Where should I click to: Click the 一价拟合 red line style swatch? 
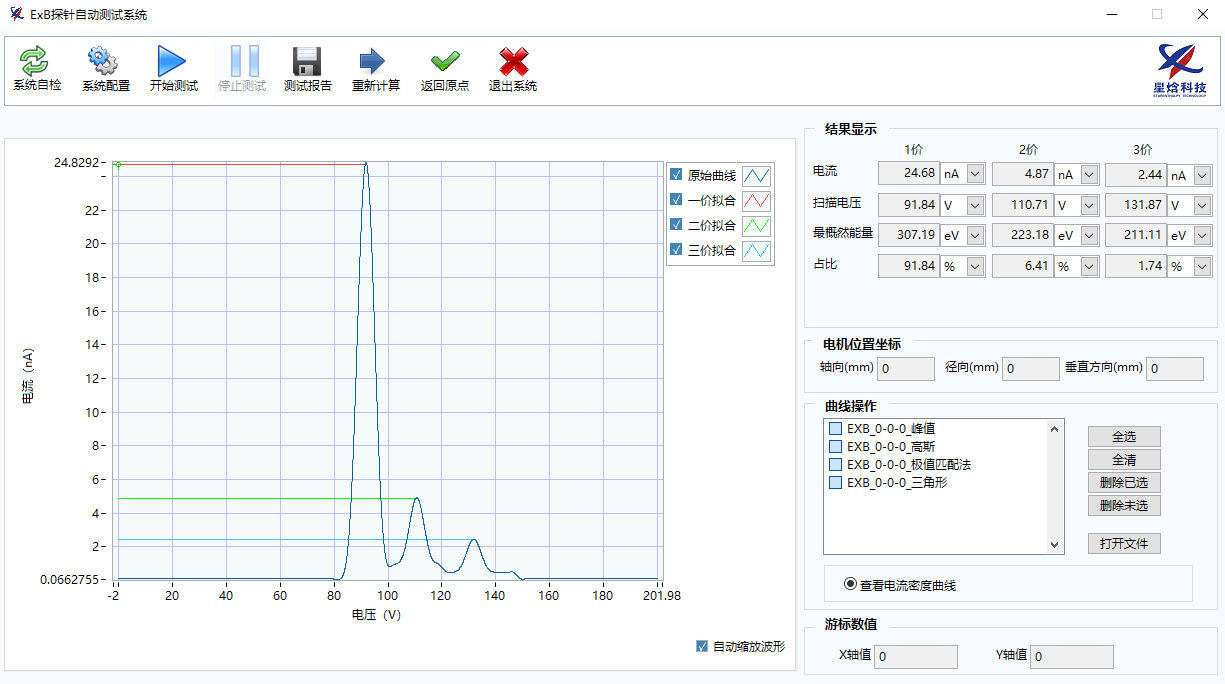coord(756,200)
